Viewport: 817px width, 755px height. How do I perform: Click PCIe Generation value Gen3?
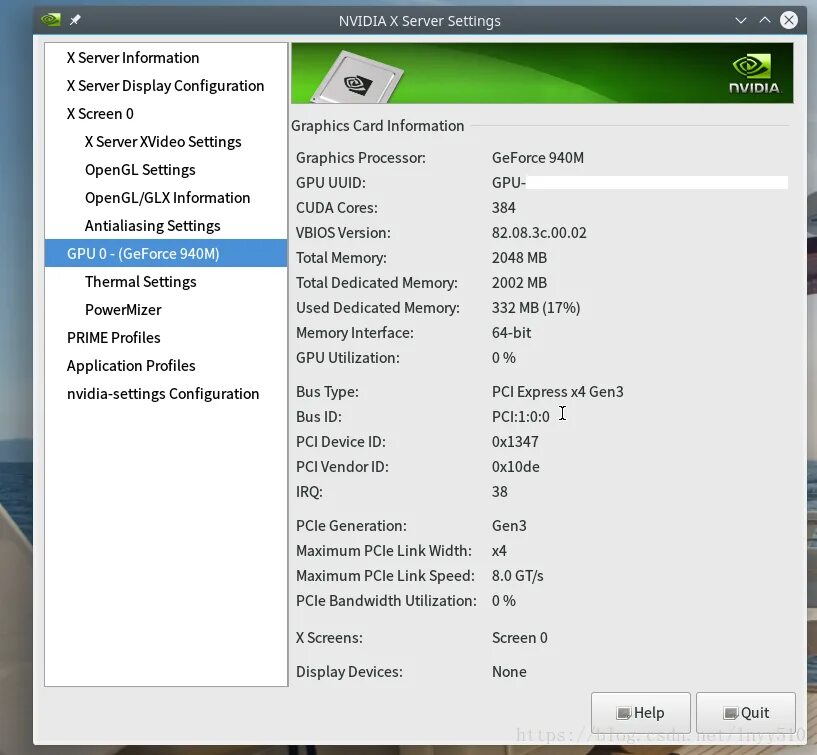point(509,525)
